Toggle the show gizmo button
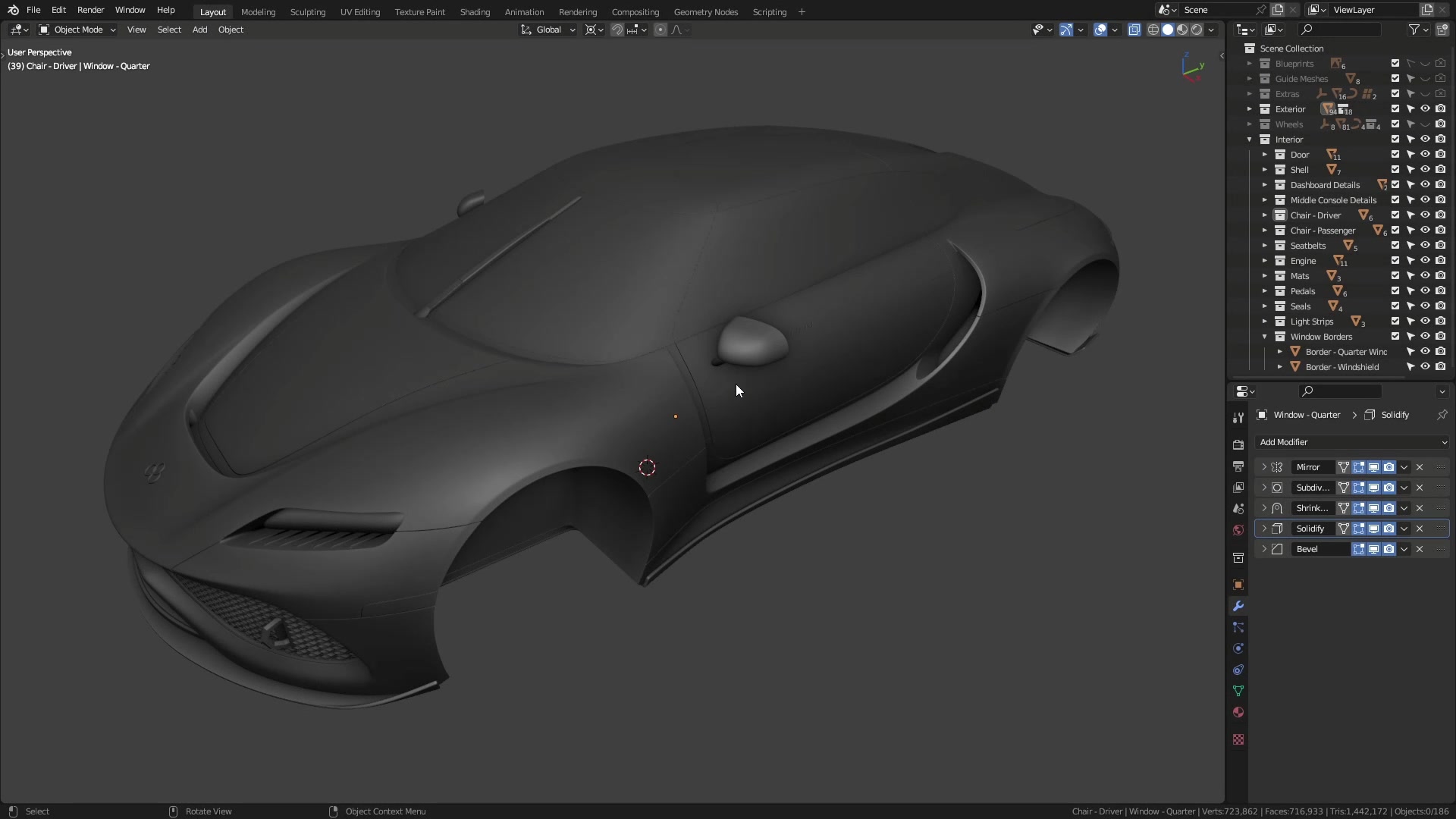 (1066, 30)
